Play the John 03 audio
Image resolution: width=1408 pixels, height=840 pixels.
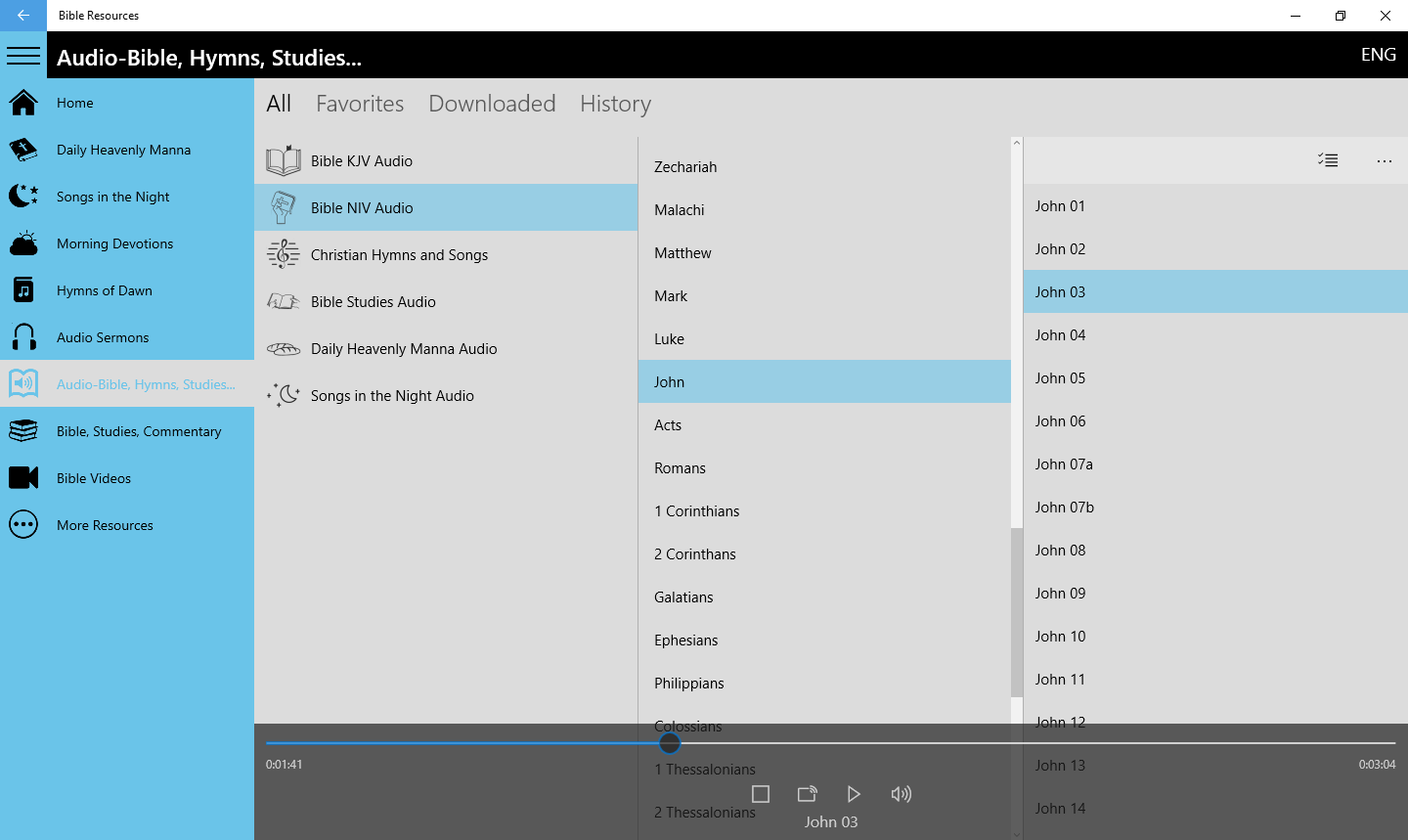click(853, 794)
